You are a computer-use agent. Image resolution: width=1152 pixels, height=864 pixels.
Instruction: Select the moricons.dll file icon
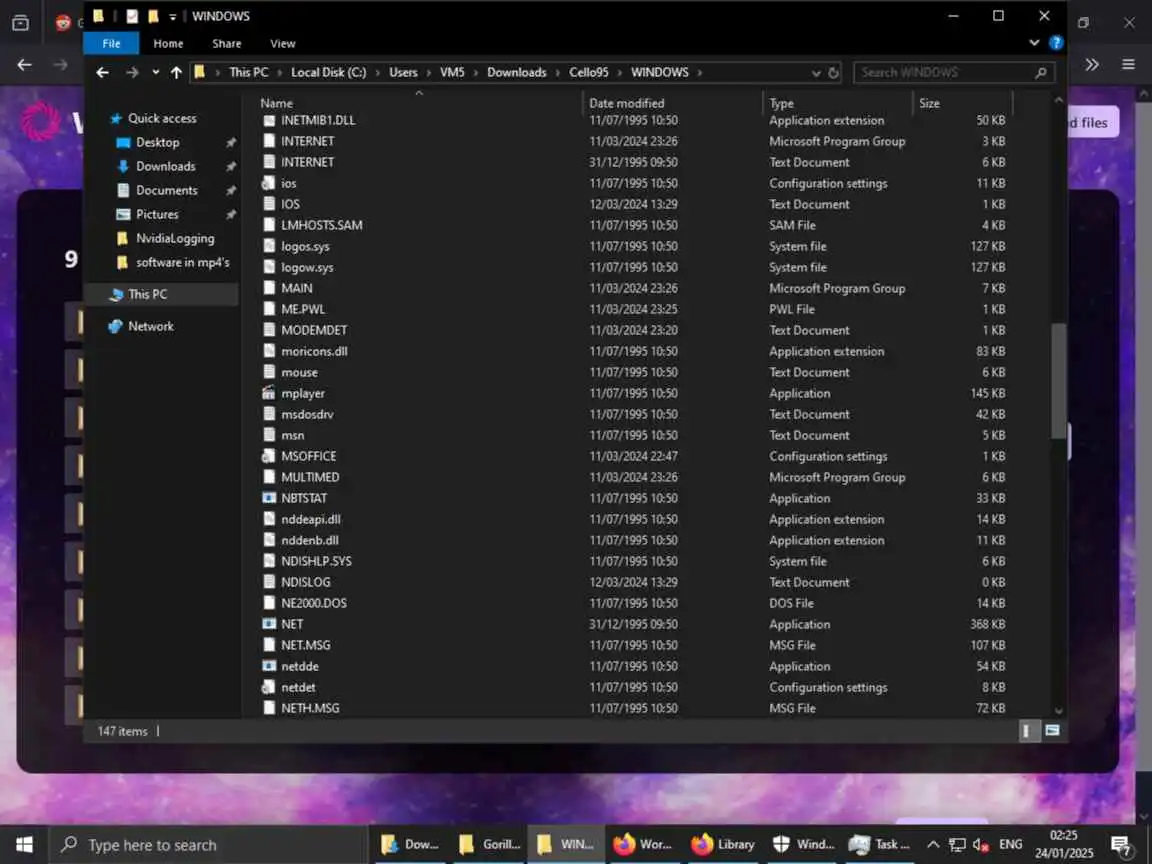pos(269,351)
